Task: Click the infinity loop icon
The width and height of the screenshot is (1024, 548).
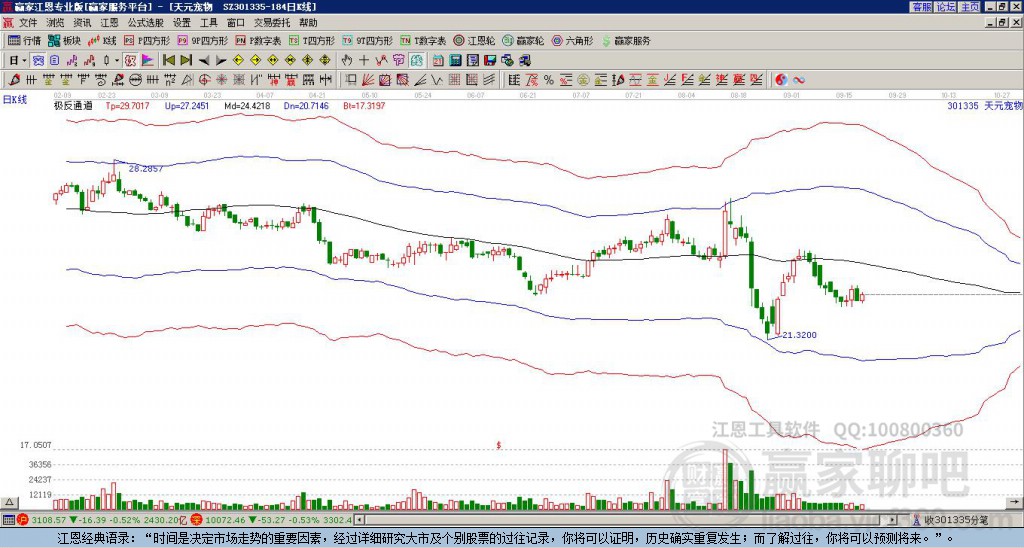Action: pyautogui.click(x=799, y=80)
